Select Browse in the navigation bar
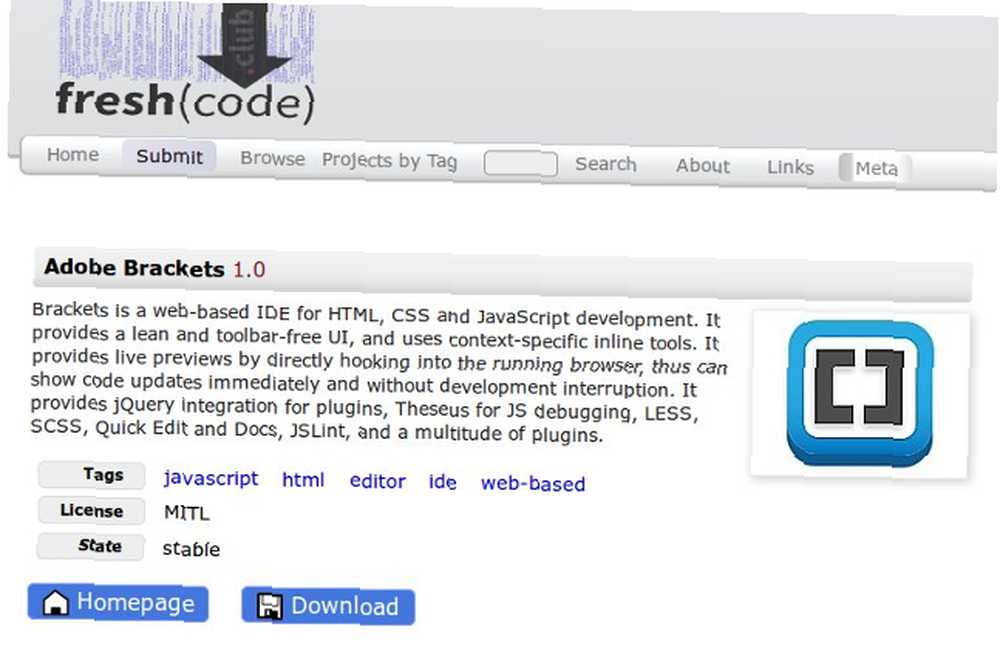The height and width of the screenshot is (652, 1000). [x=272, y=158]
